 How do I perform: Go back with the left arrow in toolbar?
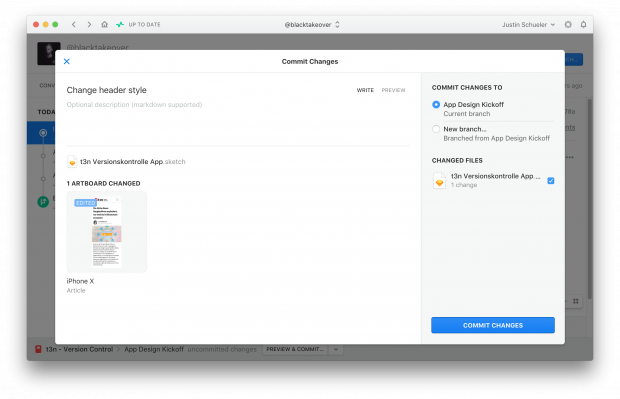[74, 25]
